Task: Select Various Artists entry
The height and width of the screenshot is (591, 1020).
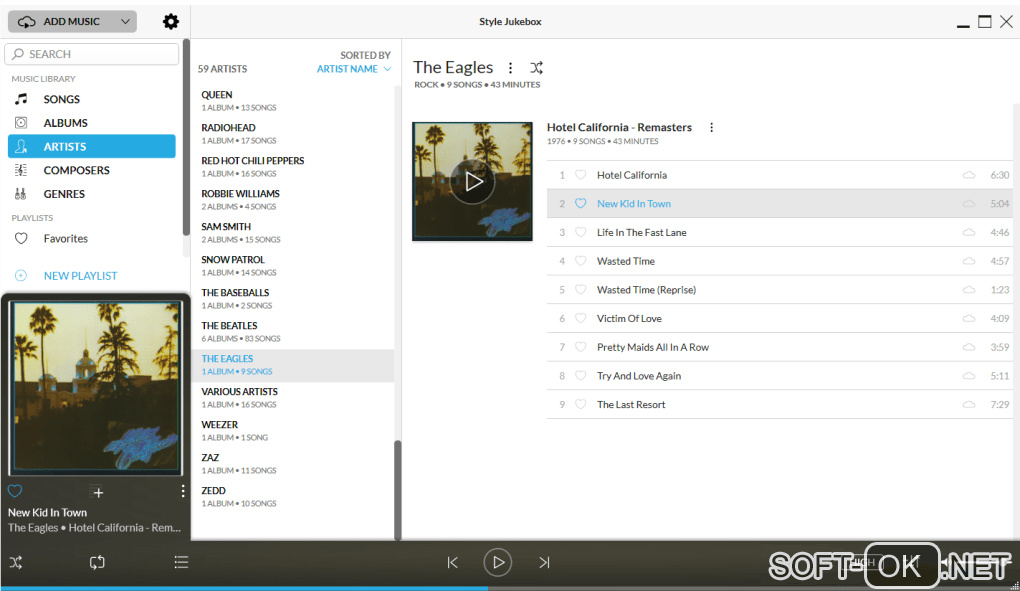Action: (293, 398)
